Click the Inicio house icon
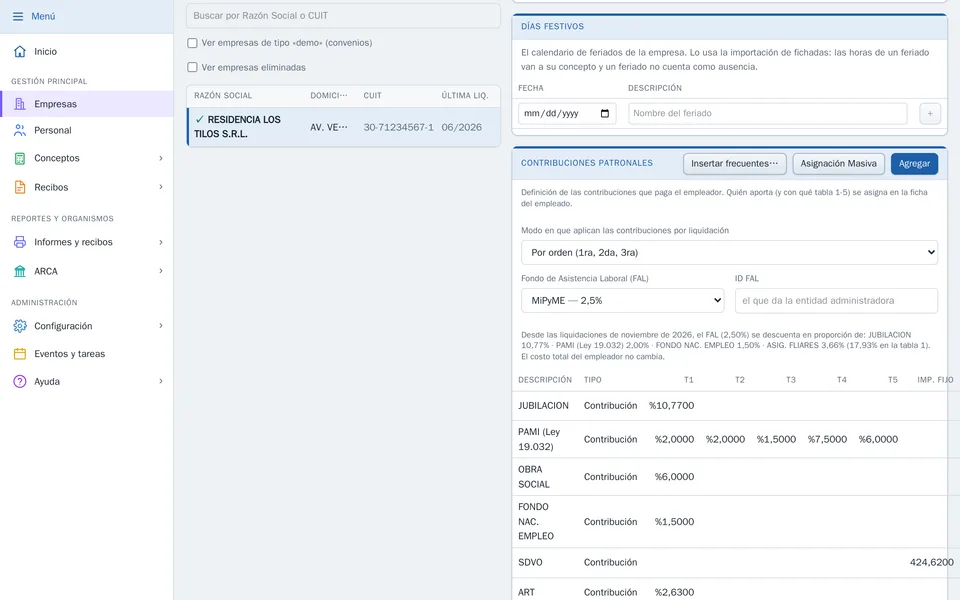Viewport: 960px width, 600px height. coord(20,51)
